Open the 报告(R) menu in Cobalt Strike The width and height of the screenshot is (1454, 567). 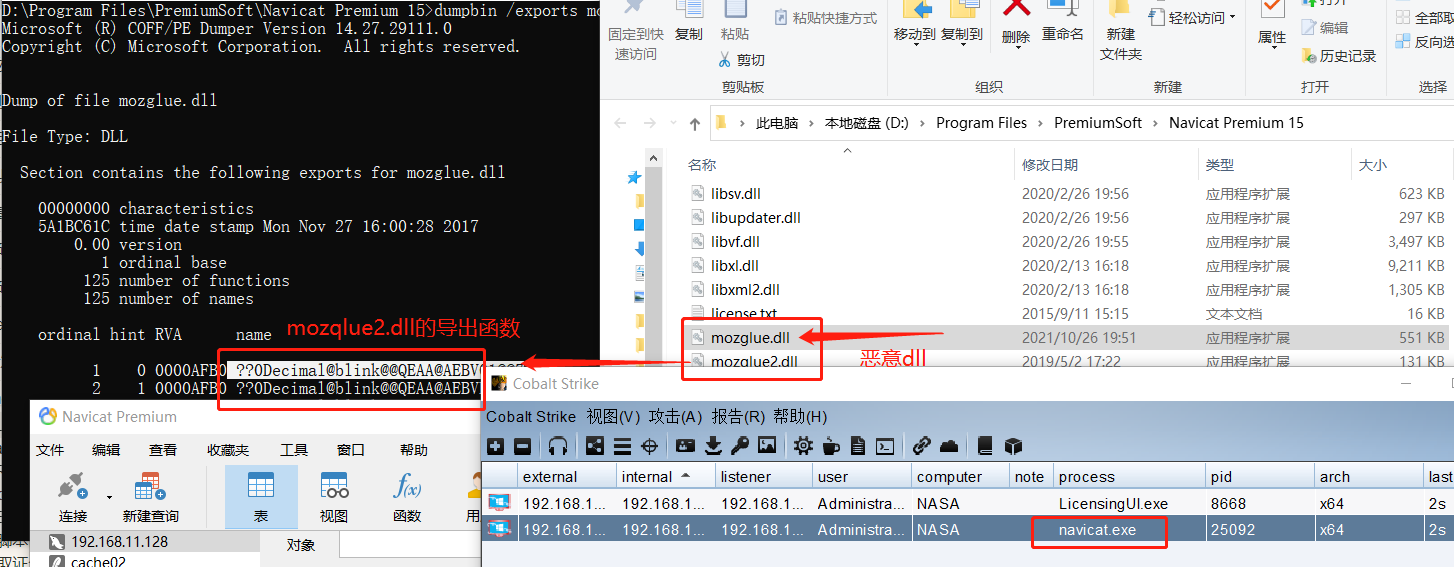click(737, 416)
